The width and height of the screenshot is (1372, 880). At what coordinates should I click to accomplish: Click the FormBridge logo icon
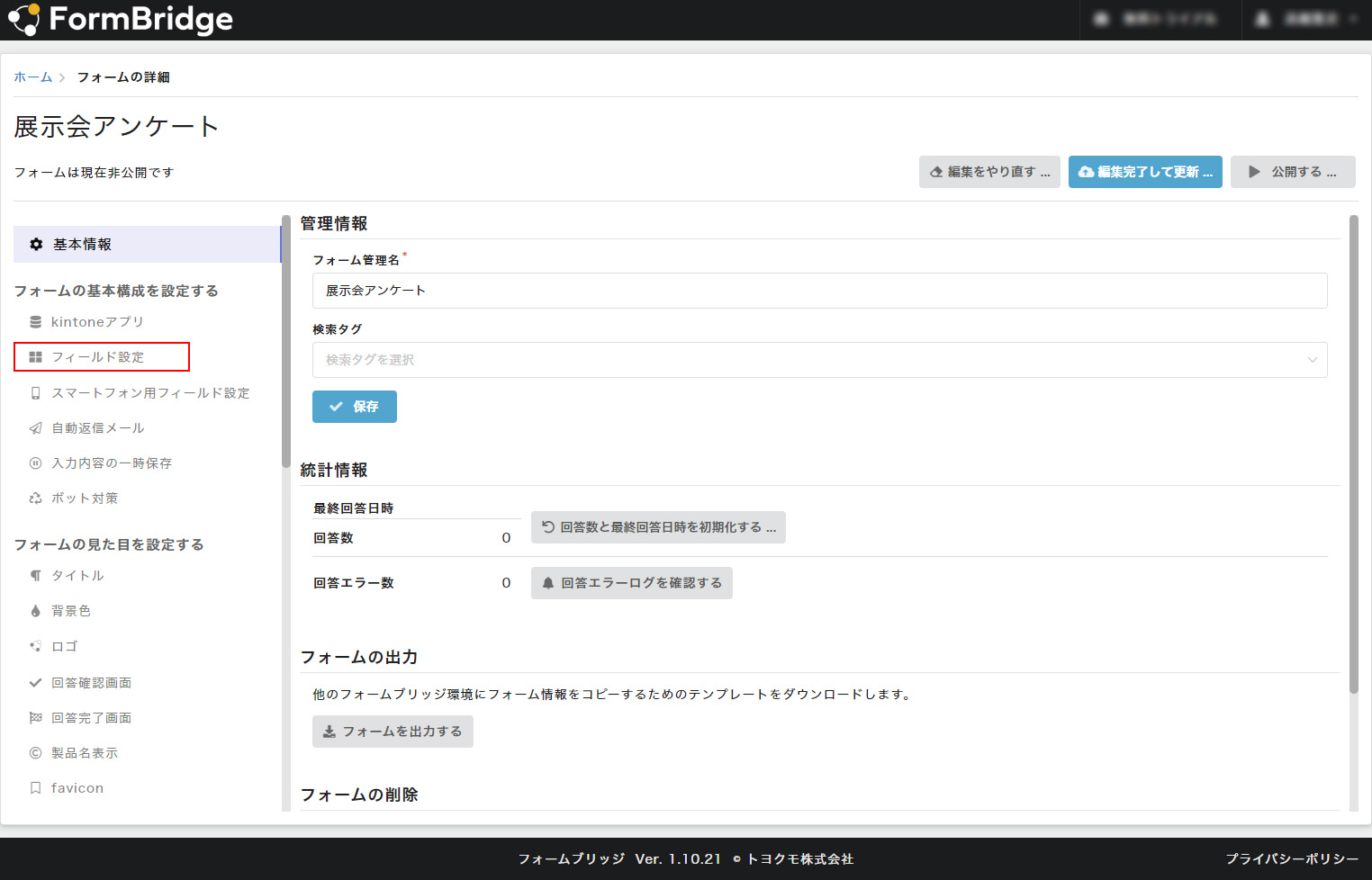[23, 19]
